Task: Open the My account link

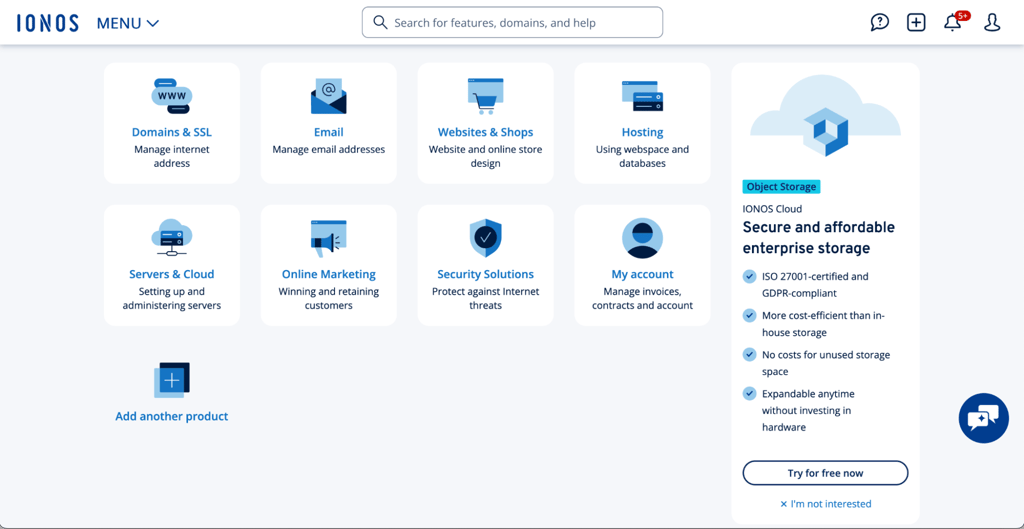Action: (x=643, y=274)
